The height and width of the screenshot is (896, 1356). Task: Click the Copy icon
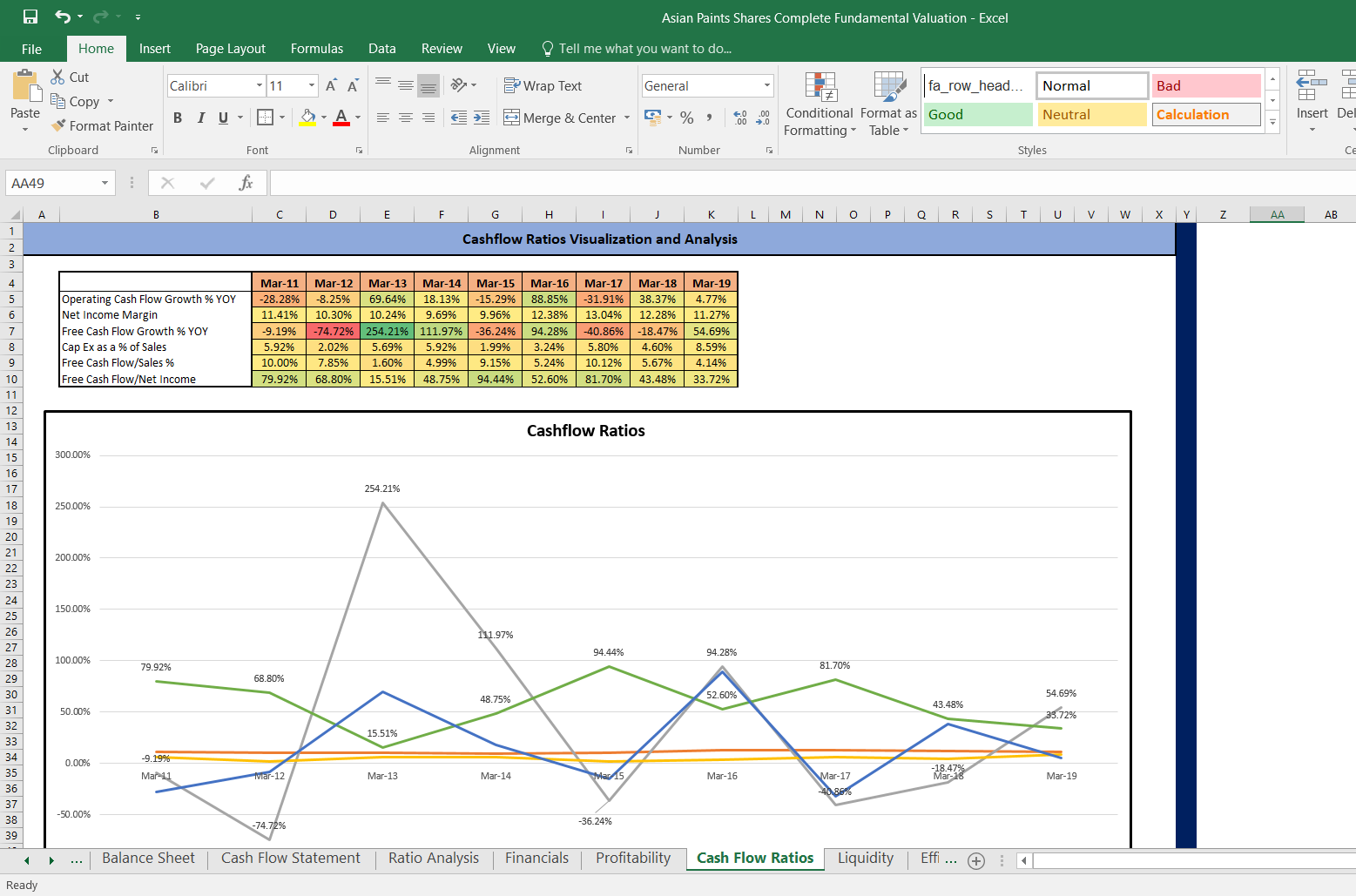pyautogui.click(x=57, y=101)
